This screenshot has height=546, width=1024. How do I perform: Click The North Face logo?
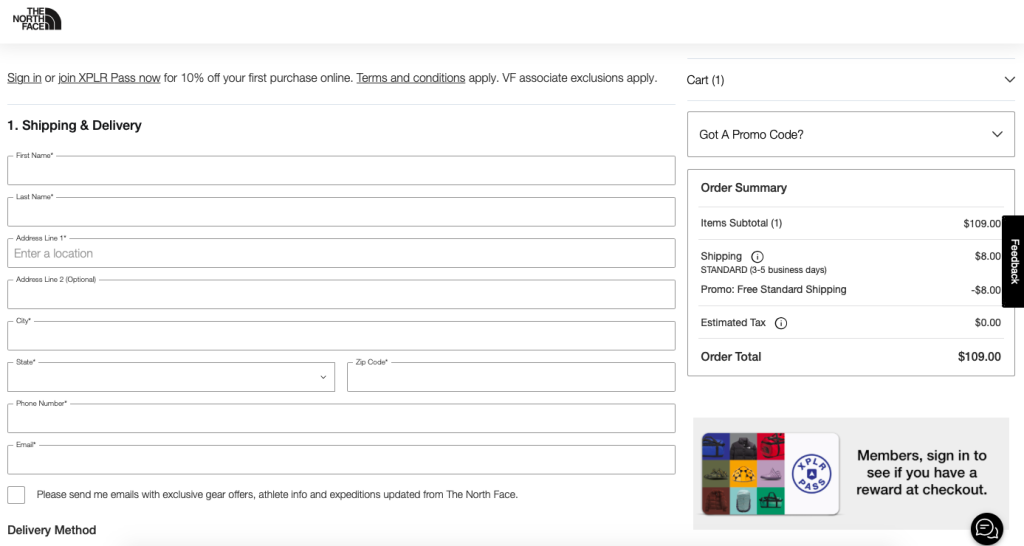click(37, 18)
